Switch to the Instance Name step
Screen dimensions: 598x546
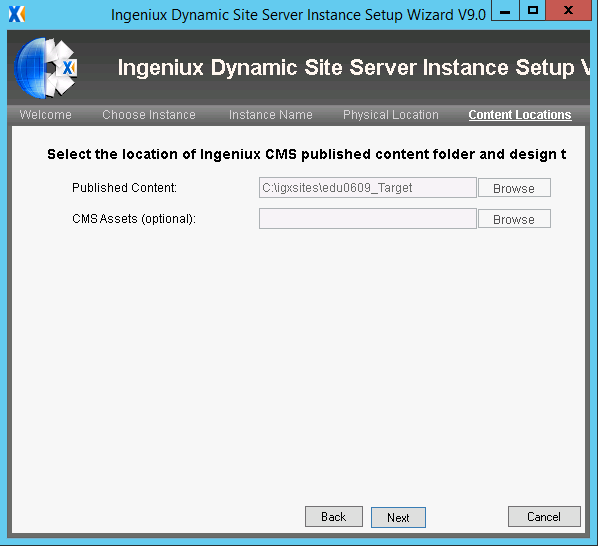(270, 115)
